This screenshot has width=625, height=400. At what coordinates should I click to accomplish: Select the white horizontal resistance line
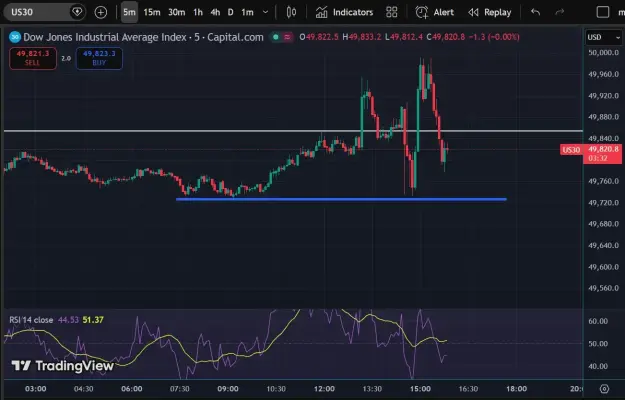[x=293, y=131]
